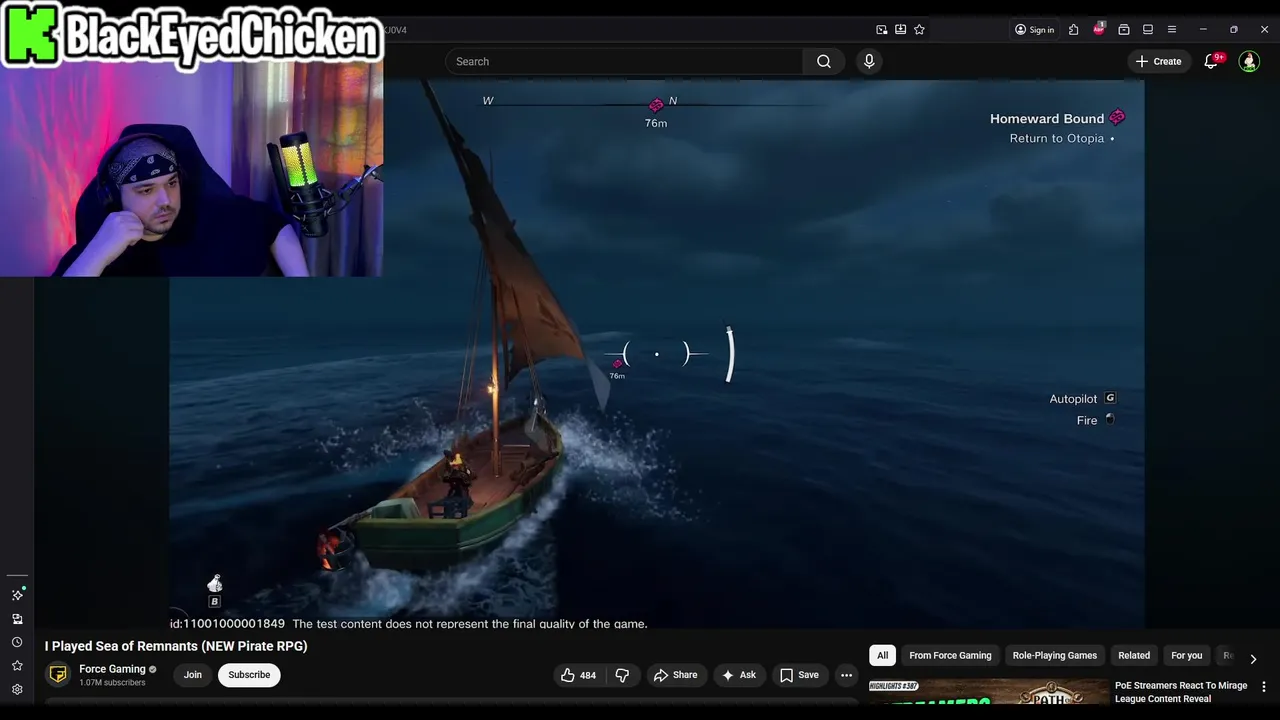Like the video with thumbs up
1280x720 pixels.
tap(578, 675)
